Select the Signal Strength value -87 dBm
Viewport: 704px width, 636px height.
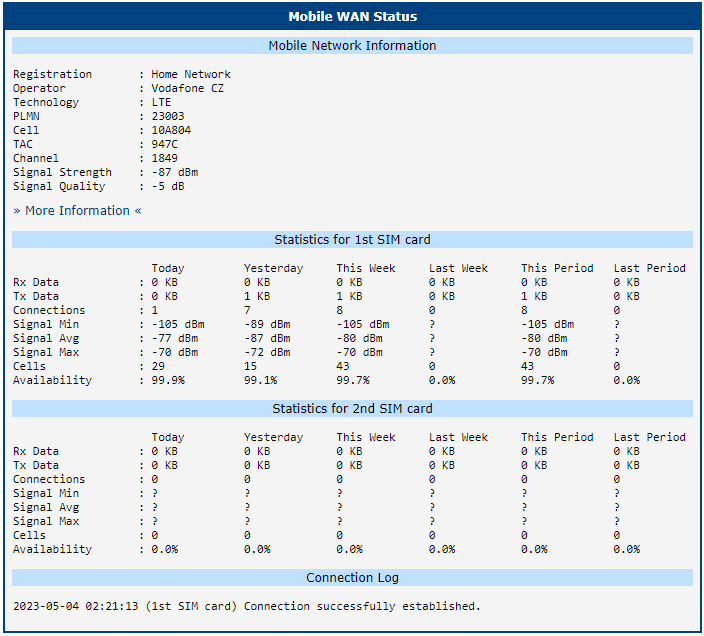[175, 172]
